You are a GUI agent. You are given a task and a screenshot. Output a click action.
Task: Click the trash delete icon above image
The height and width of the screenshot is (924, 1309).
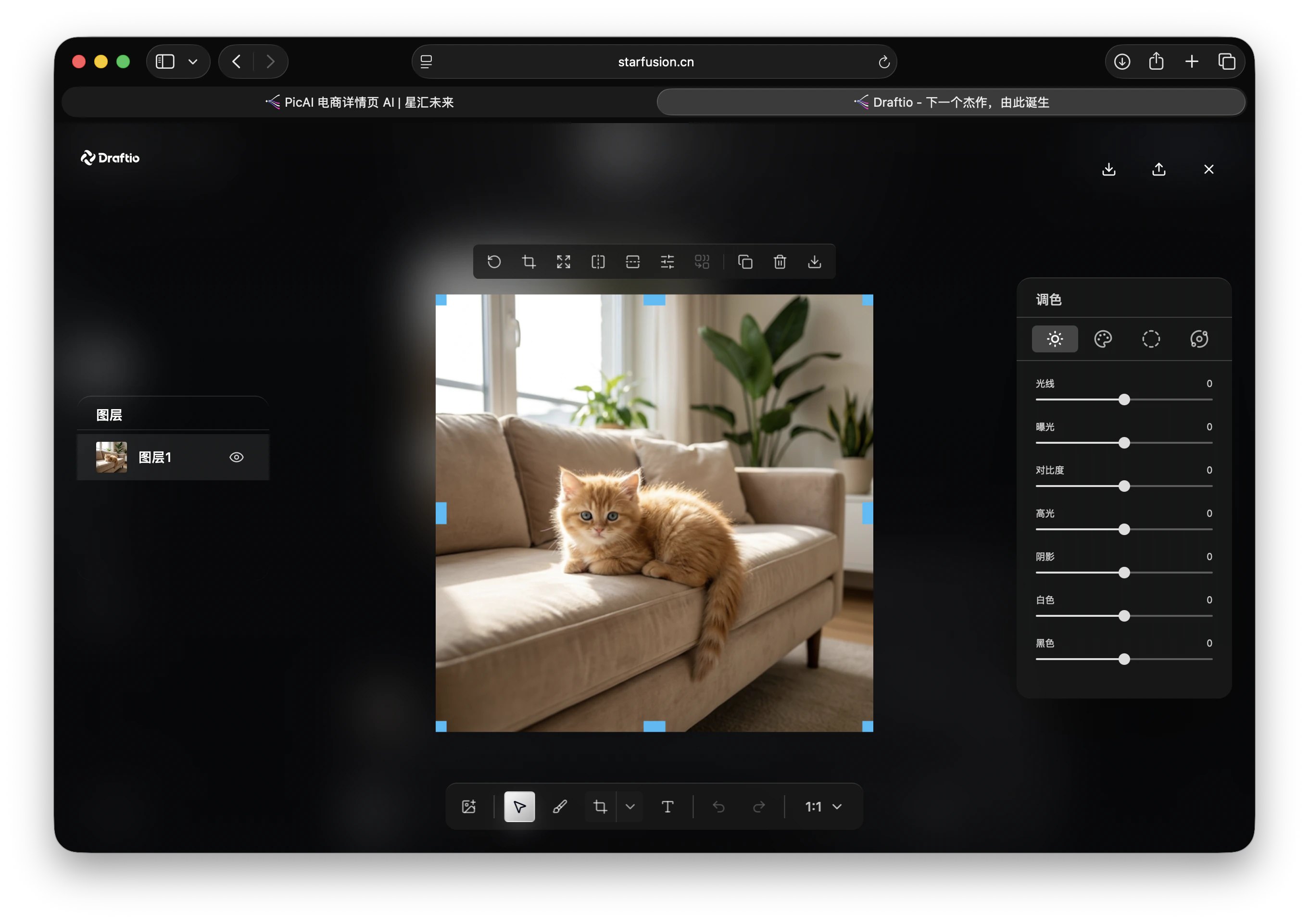780,262
